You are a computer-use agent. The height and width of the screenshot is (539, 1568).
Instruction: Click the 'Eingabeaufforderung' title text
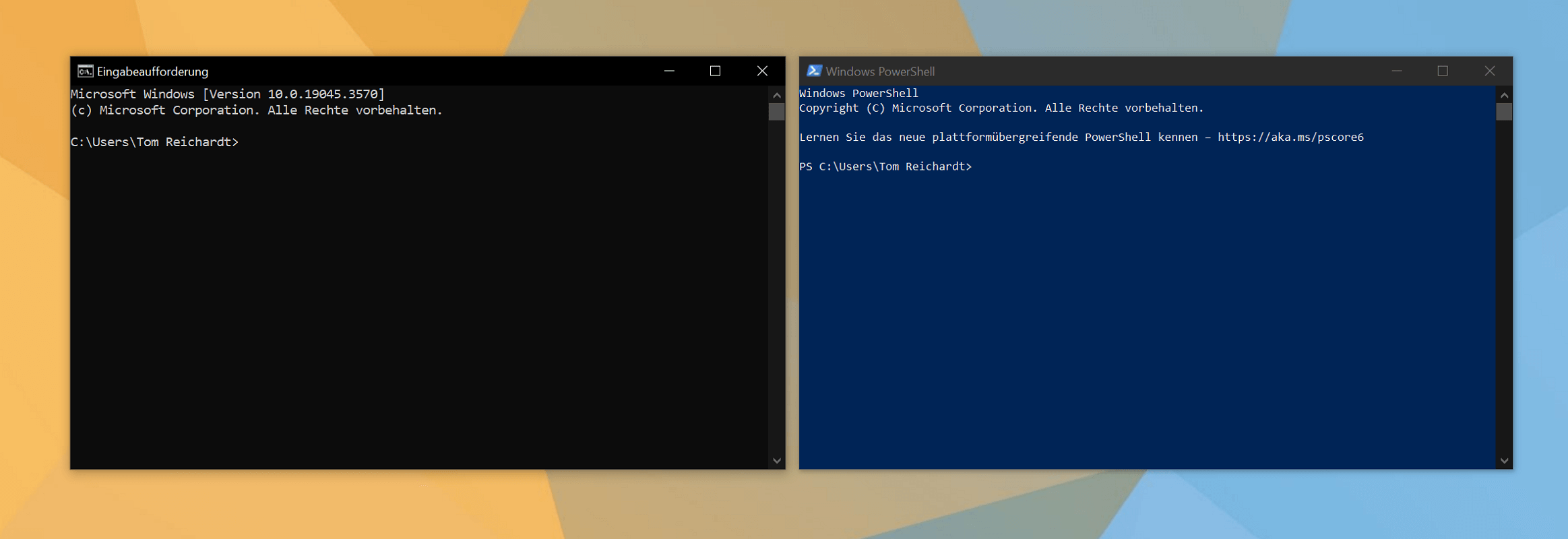point(153,71)
